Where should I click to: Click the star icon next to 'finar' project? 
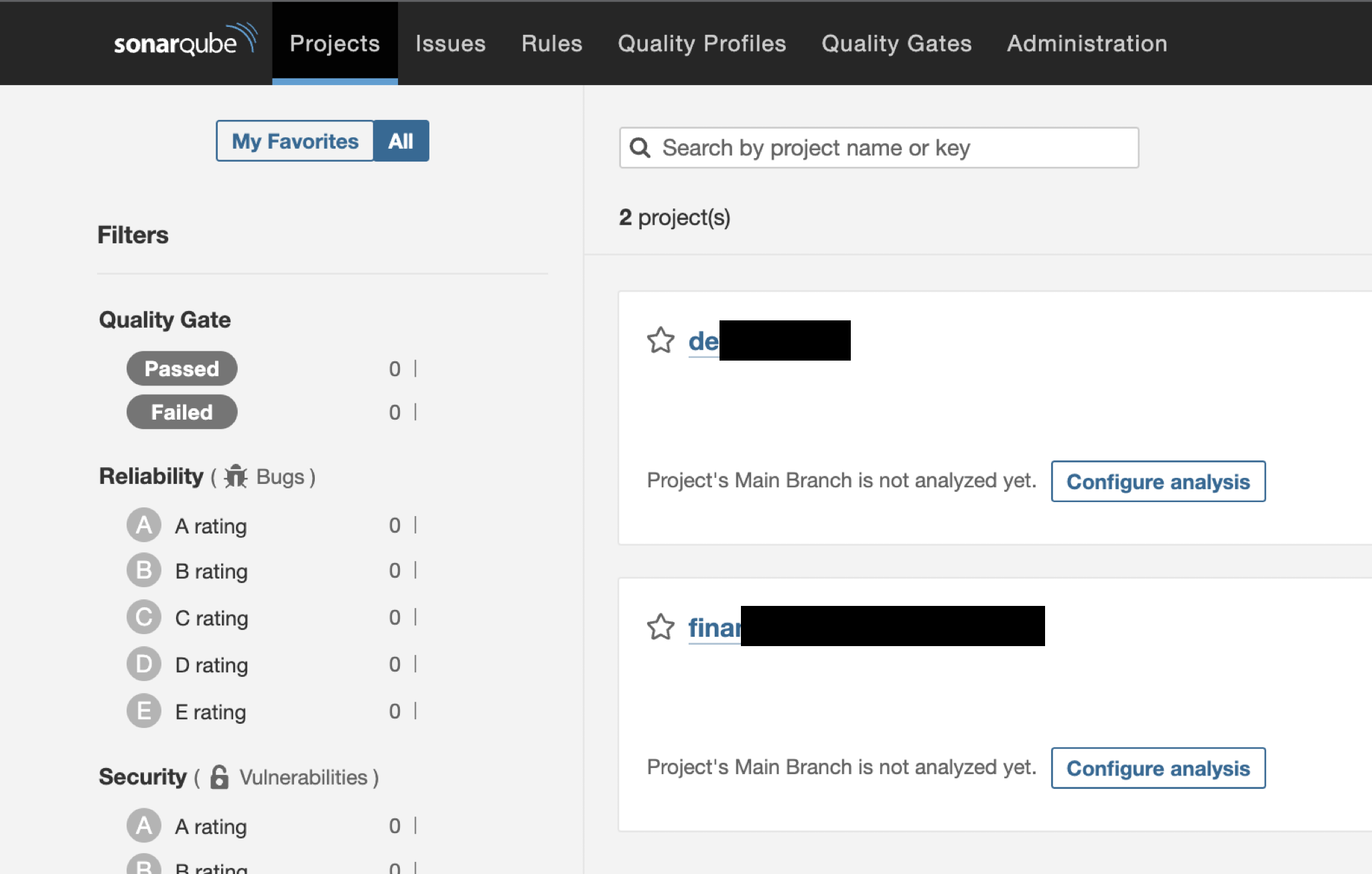[661, 627]
